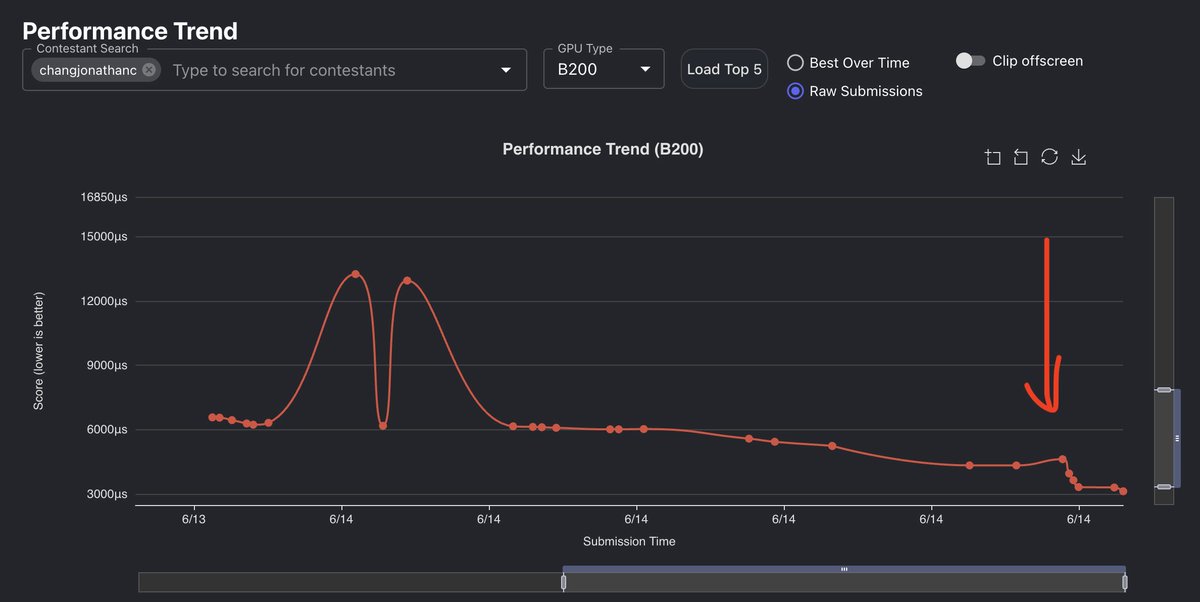Download the chart as image
The width and height of the screenshot is (1200, 602).
pyautogui.click(x=1078, y=157)
